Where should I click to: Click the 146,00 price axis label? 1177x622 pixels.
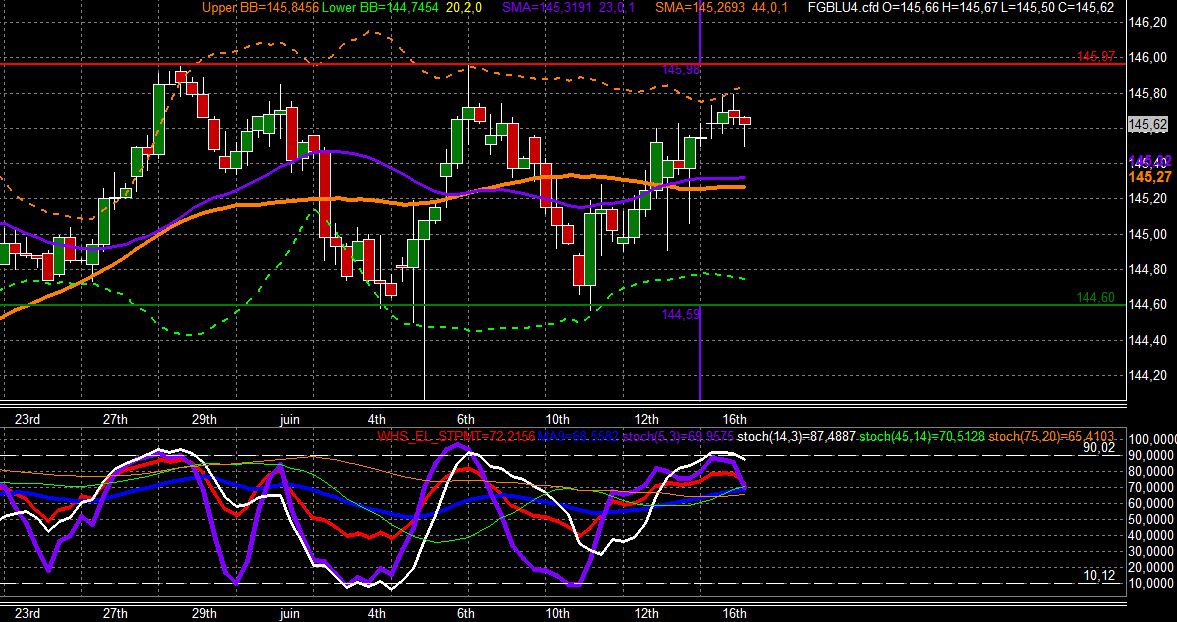(1148, 59)
